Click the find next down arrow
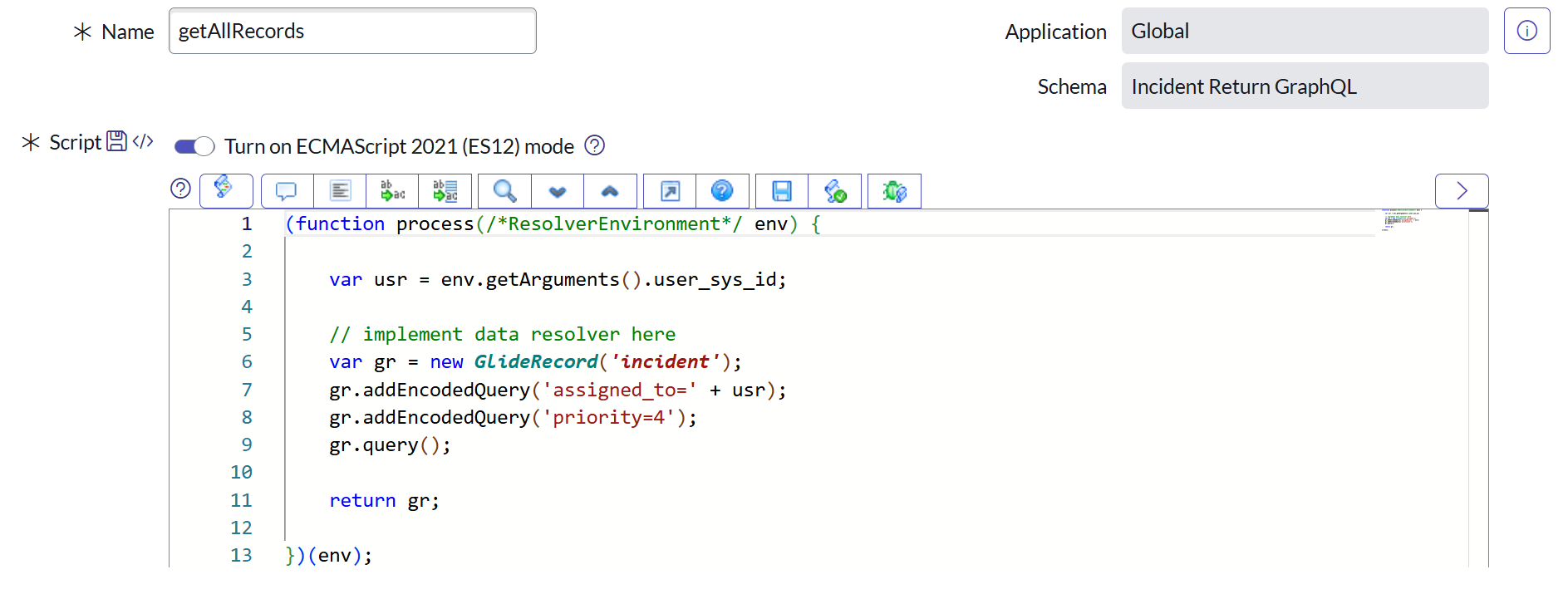This screenshot has height=599, width=1568. click(558, 191)
